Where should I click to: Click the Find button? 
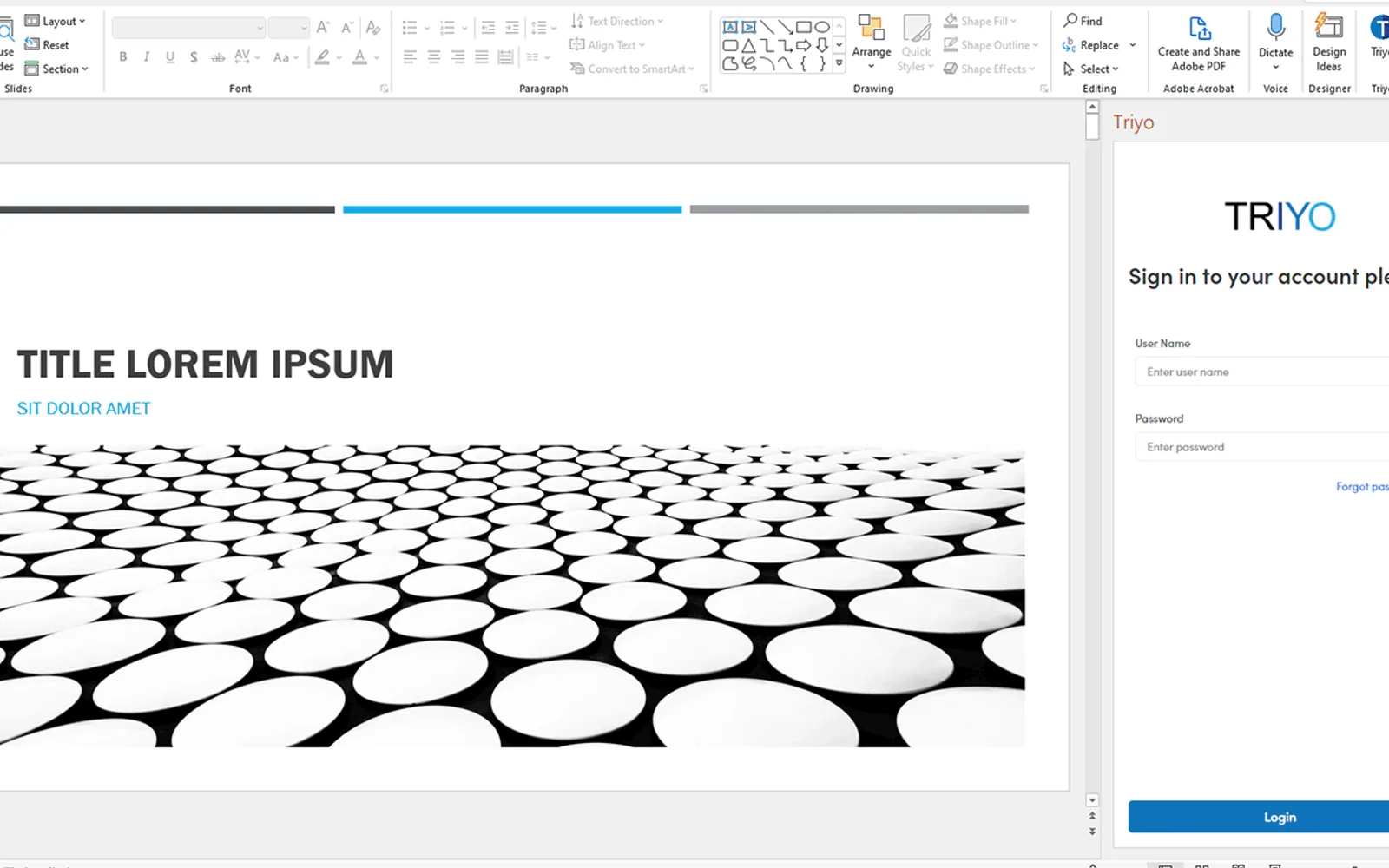[x=1083, y=21]
